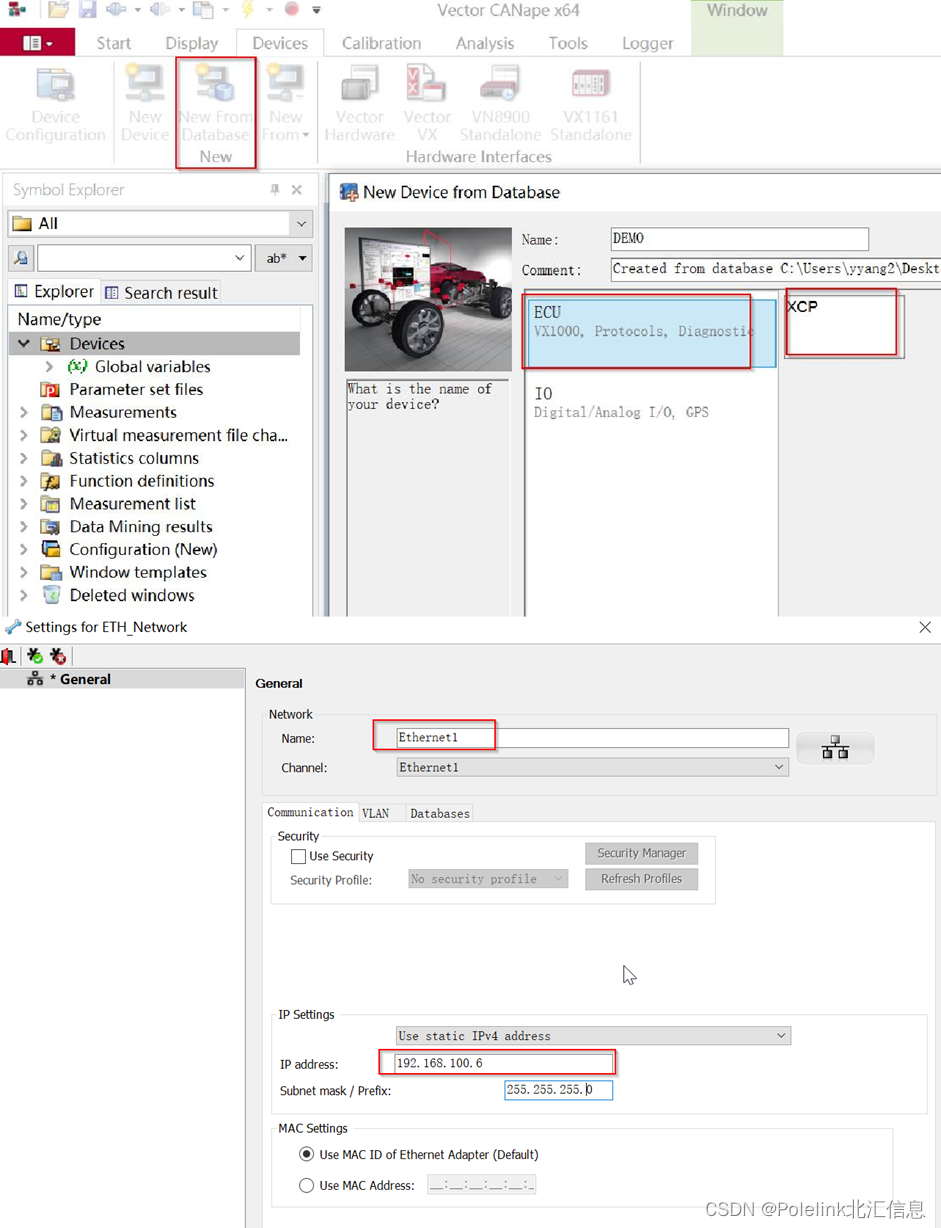Viewport: 941px width, 1228px height.
Task: Close the Symbol Explorer panel
Action: point(297,190)
